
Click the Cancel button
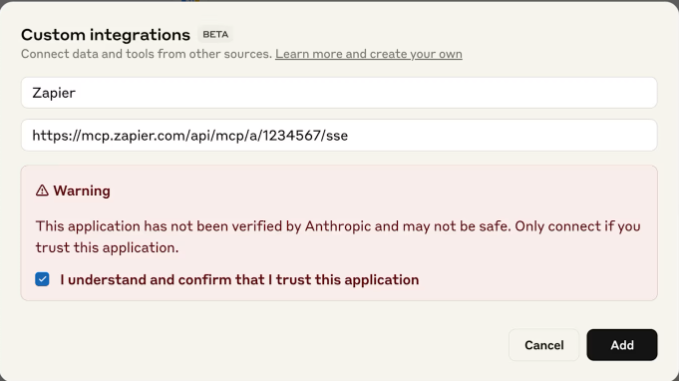544,345
